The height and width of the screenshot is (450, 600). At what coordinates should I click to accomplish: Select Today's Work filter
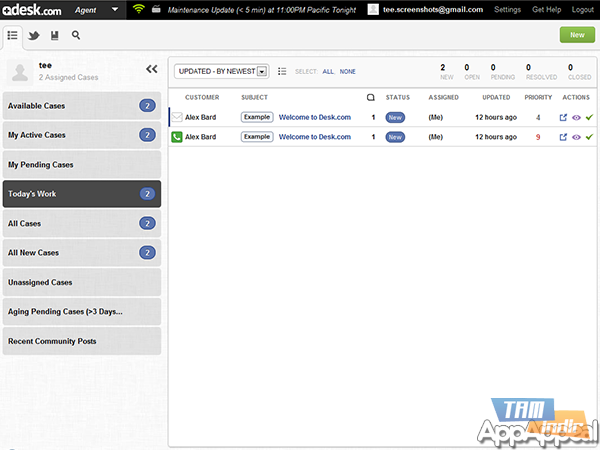(x=82, y=194)
